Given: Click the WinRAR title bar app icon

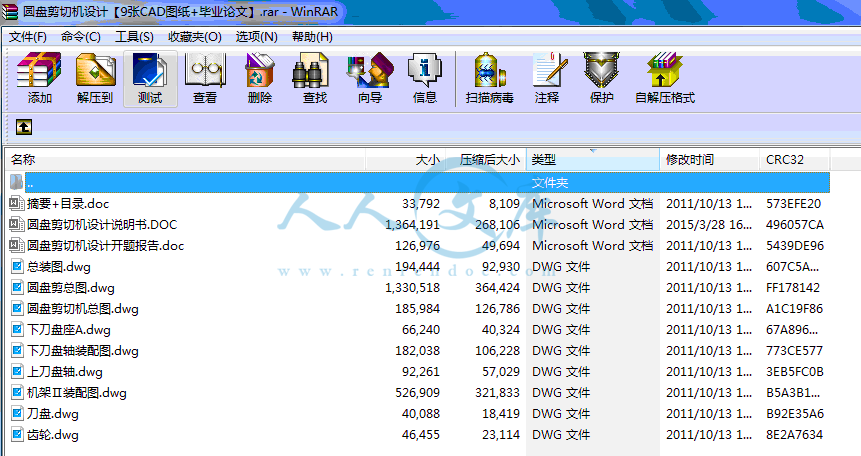Looking at the screenshot, I should point(9,12).
